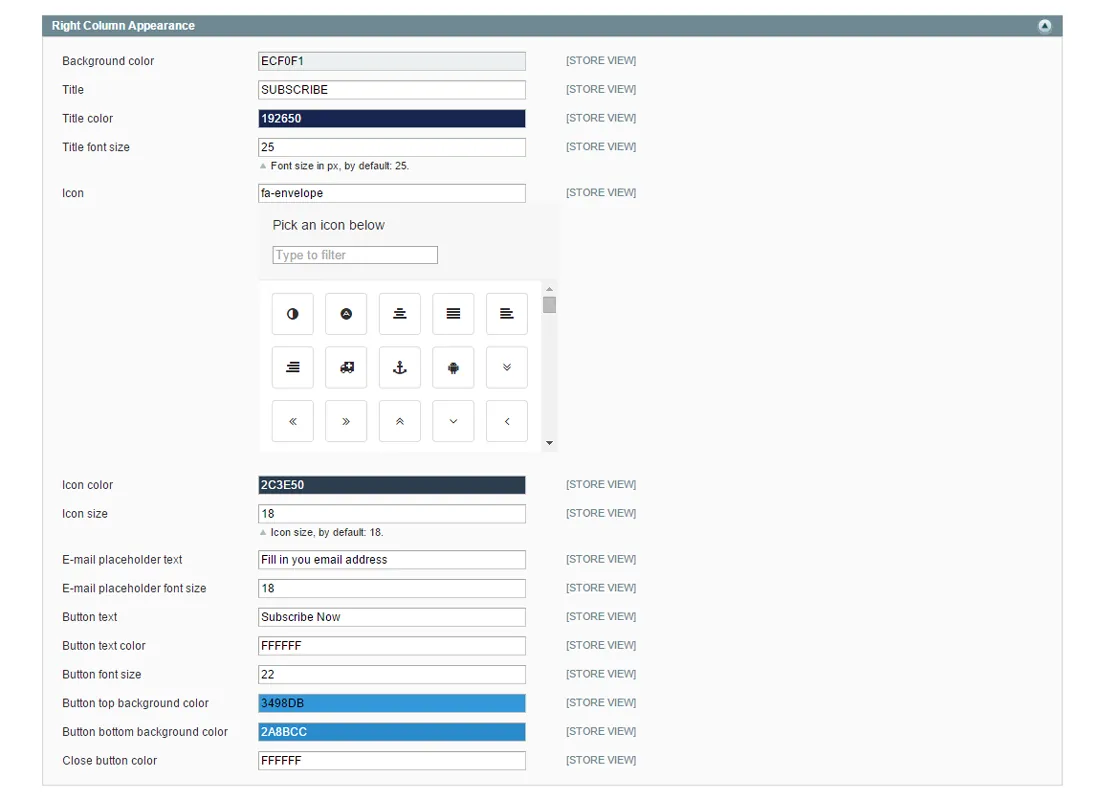Screen dimensions: 1100x800
Task: Open the Title color 192650 field
Action: [x=391, y=119]
